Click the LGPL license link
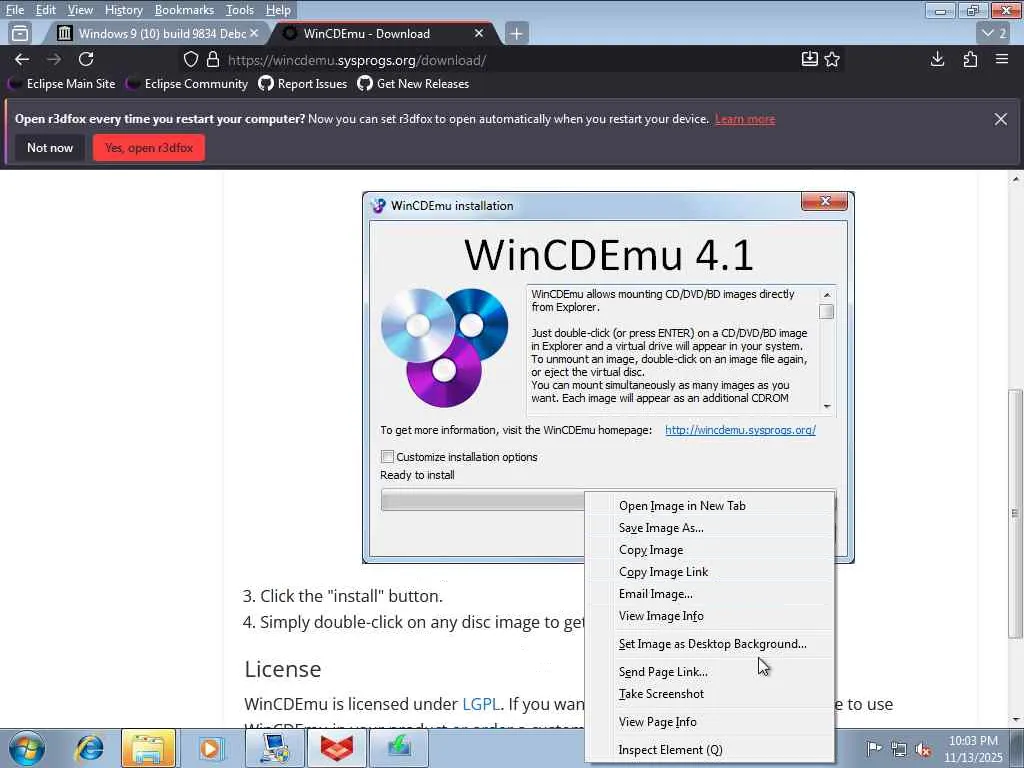 point(481,704)
